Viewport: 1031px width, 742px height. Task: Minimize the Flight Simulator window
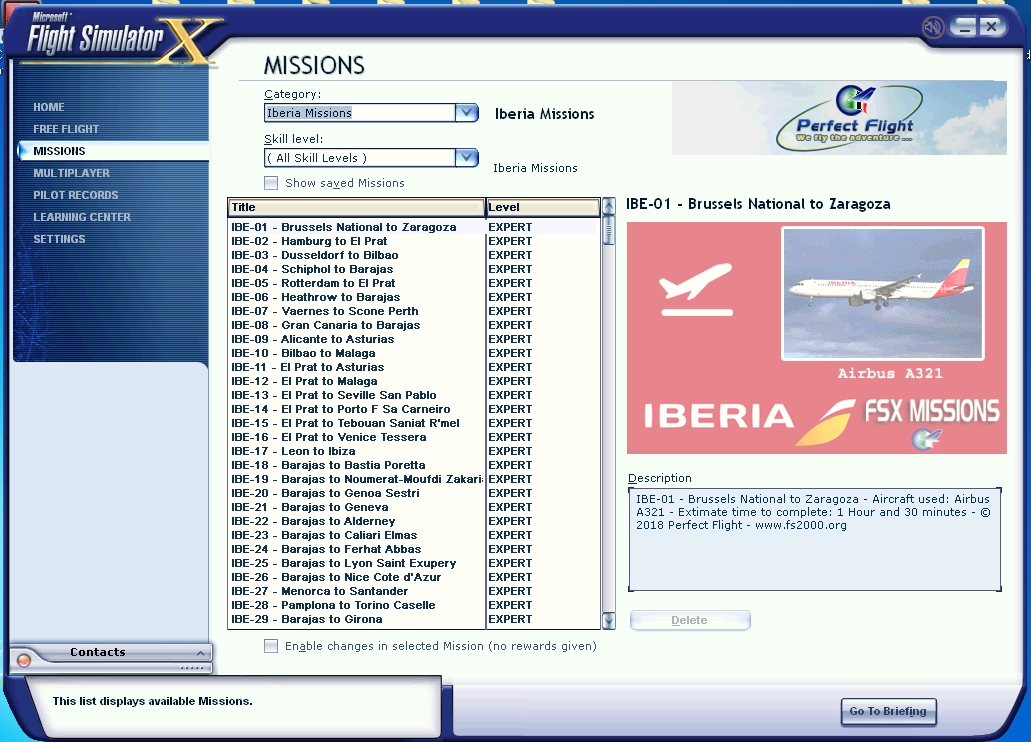[x=964, y=27]
